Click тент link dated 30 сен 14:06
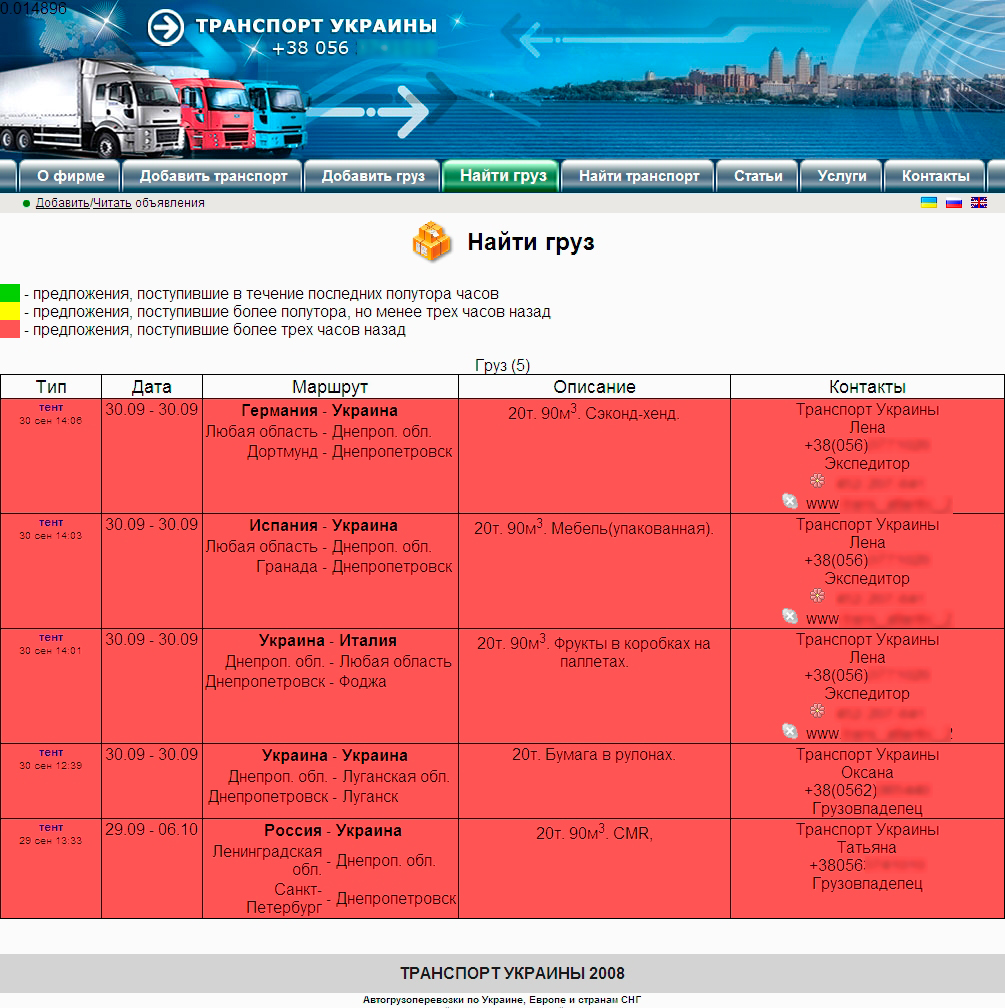This screenshot has width=1005, height=1008. click(x=51, y=408)
